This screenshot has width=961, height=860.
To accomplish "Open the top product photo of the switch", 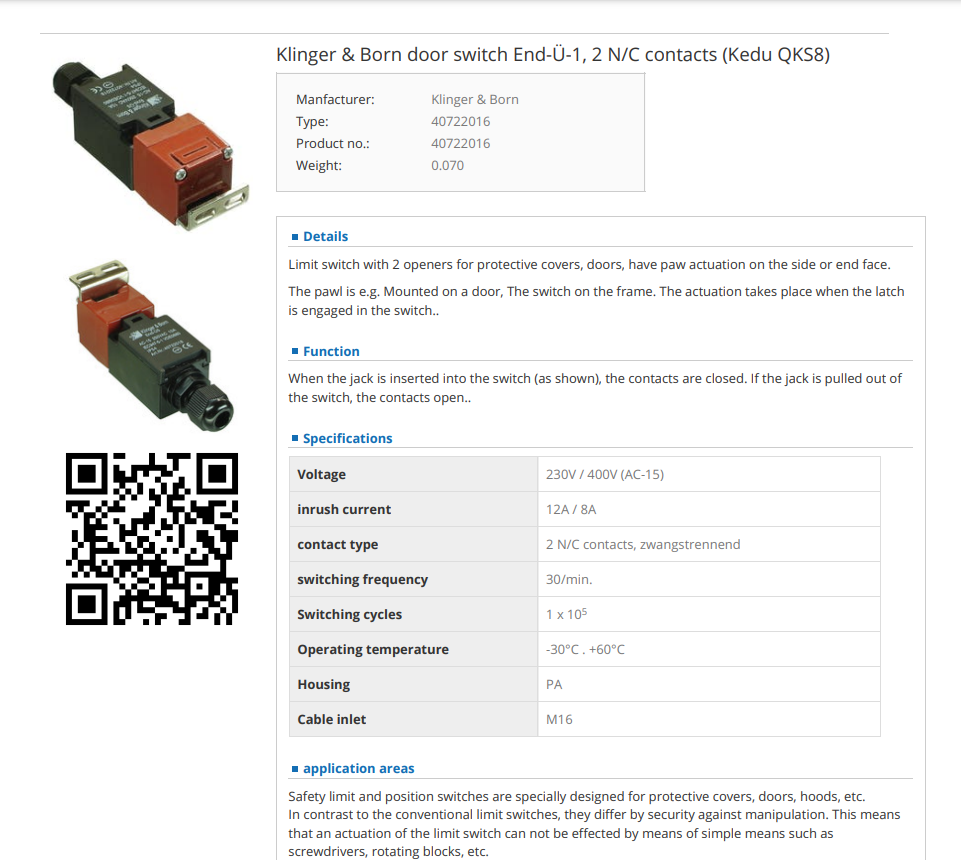I will pos(151,145).
